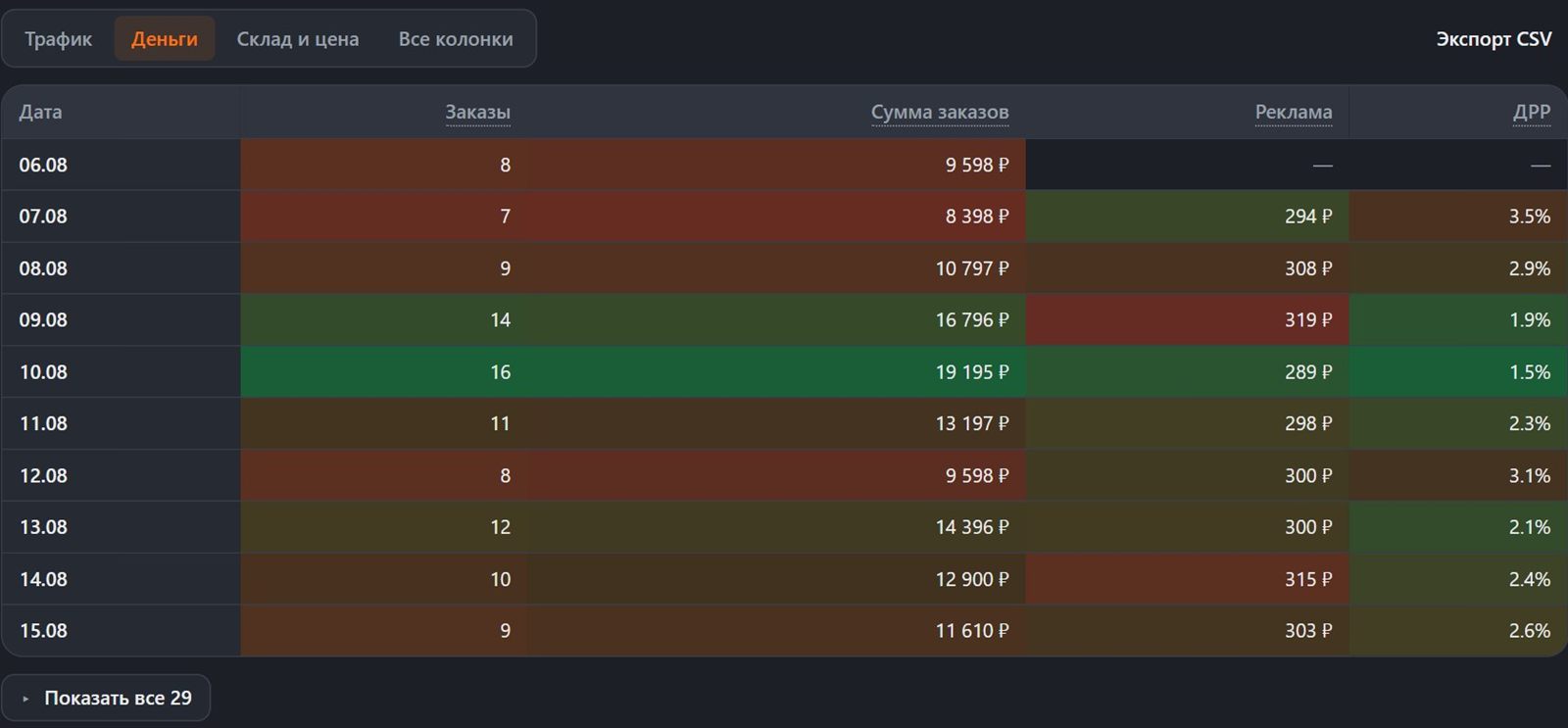
Task: Click the small arrow beside Показать все 29
Action: click(26, 699)
